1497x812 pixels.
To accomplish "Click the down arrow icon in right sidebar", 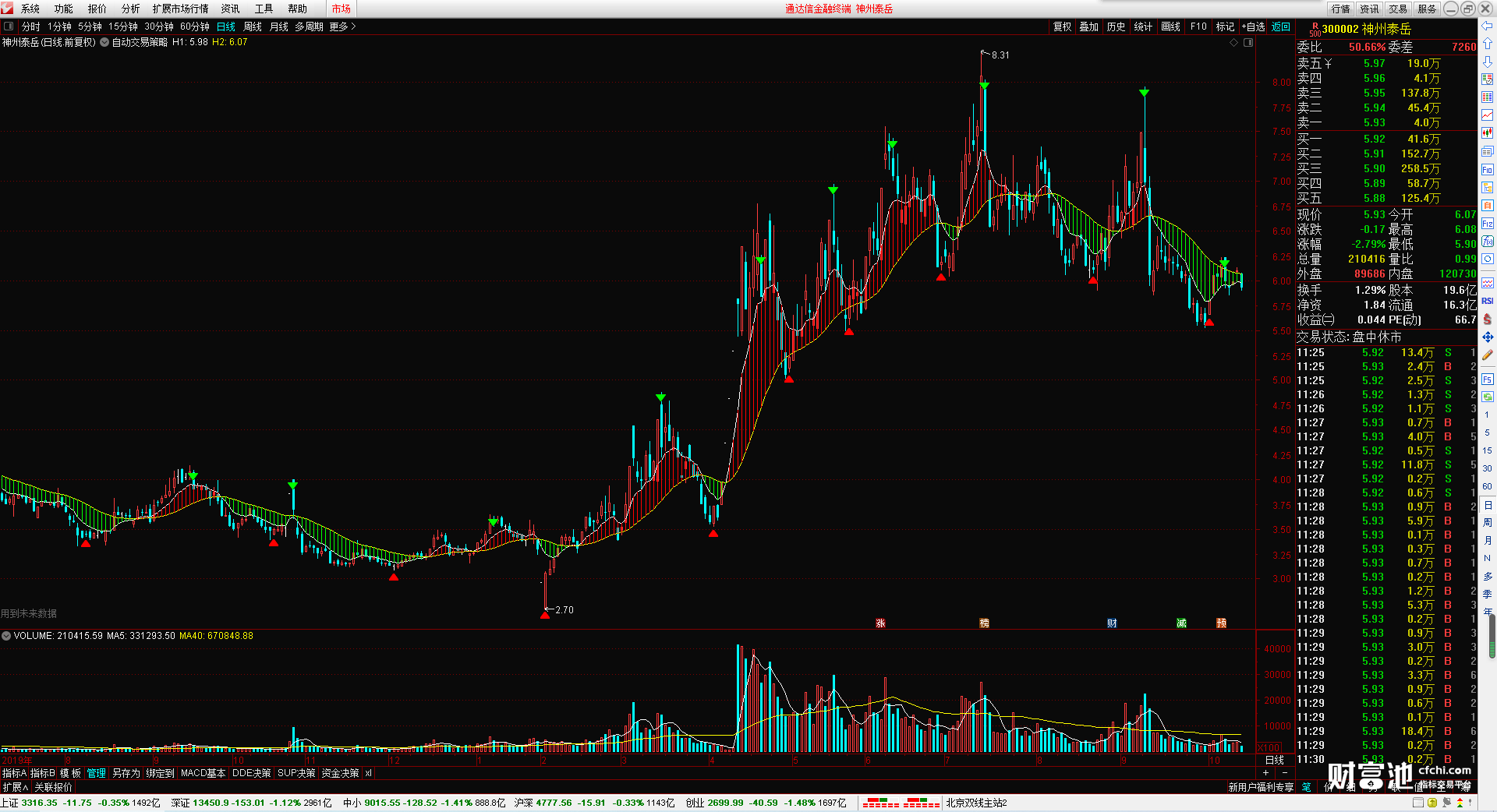I will pyautogui.click(x=1488, y=62).
